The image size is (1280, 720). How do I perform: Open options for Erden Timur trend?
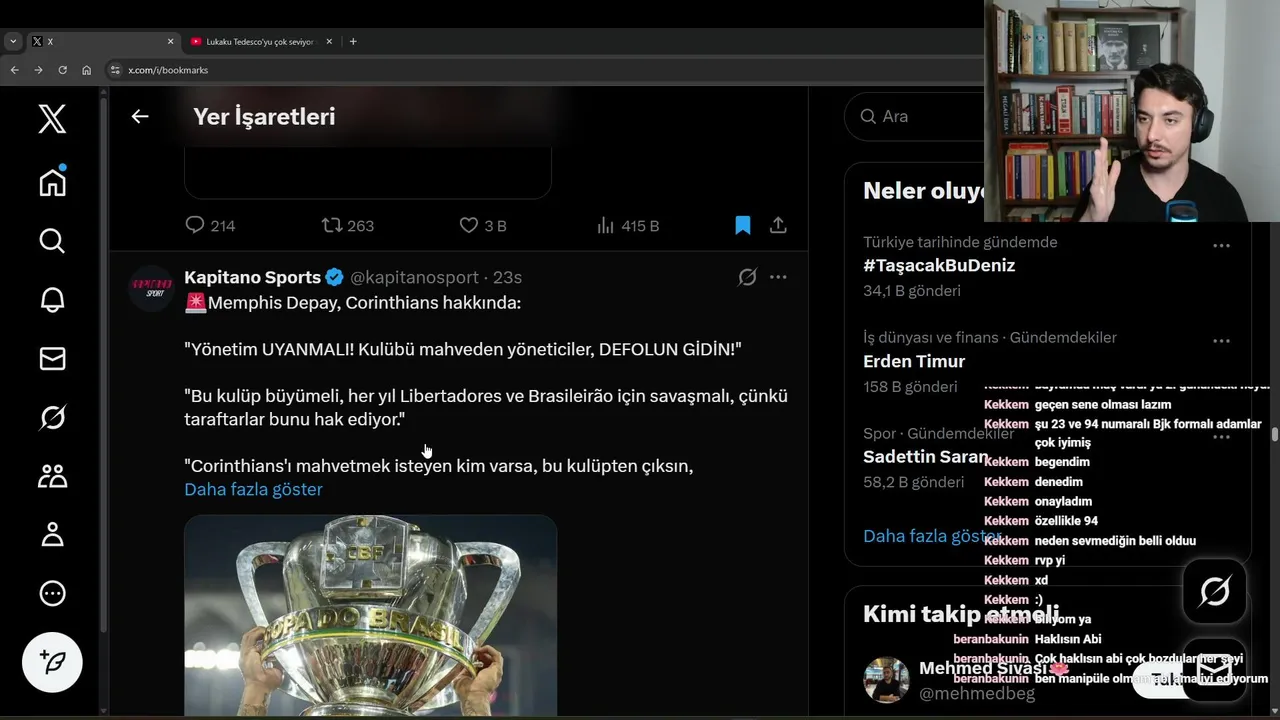tap(1221, 340)
